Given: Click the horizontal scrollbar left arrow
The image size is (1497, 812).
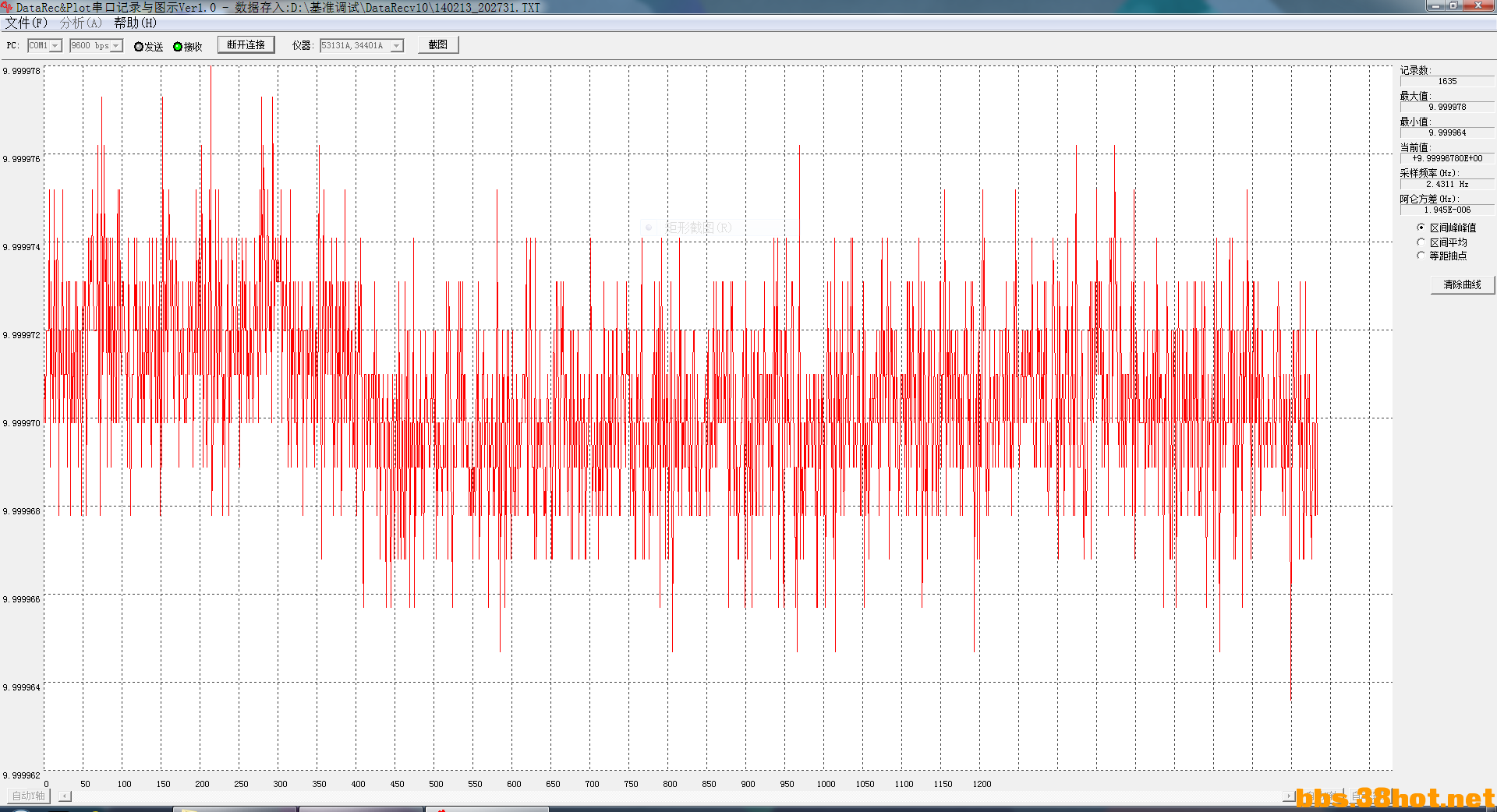Looking at the screenshot, I should 65,796.
